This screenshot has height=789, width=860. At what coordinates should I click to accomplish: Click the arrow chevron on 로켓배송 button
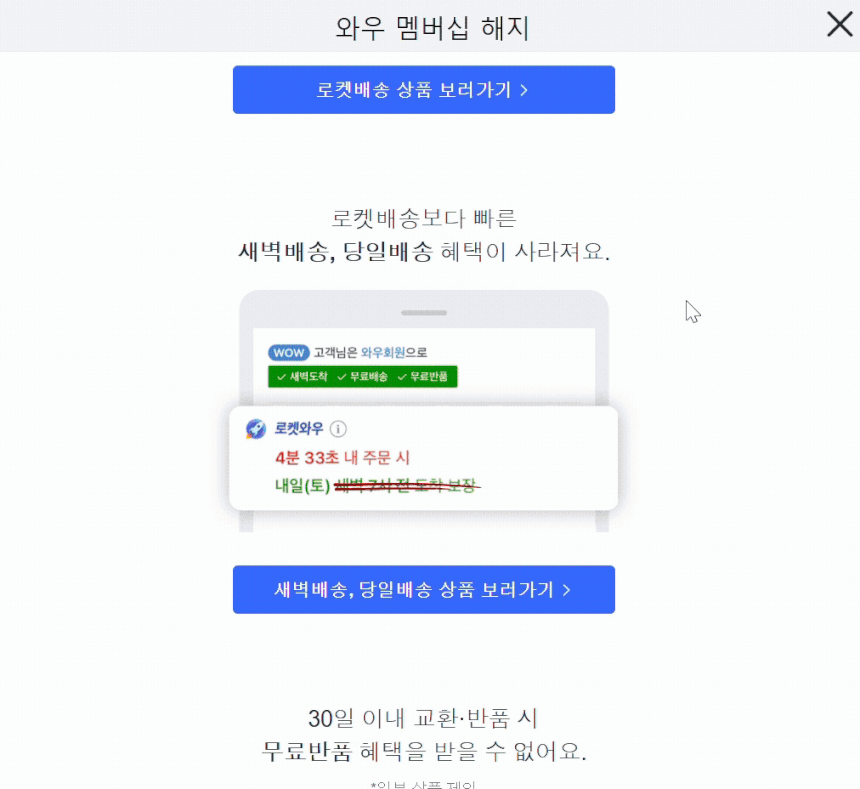pyautogui.click(x=524, y=90)
